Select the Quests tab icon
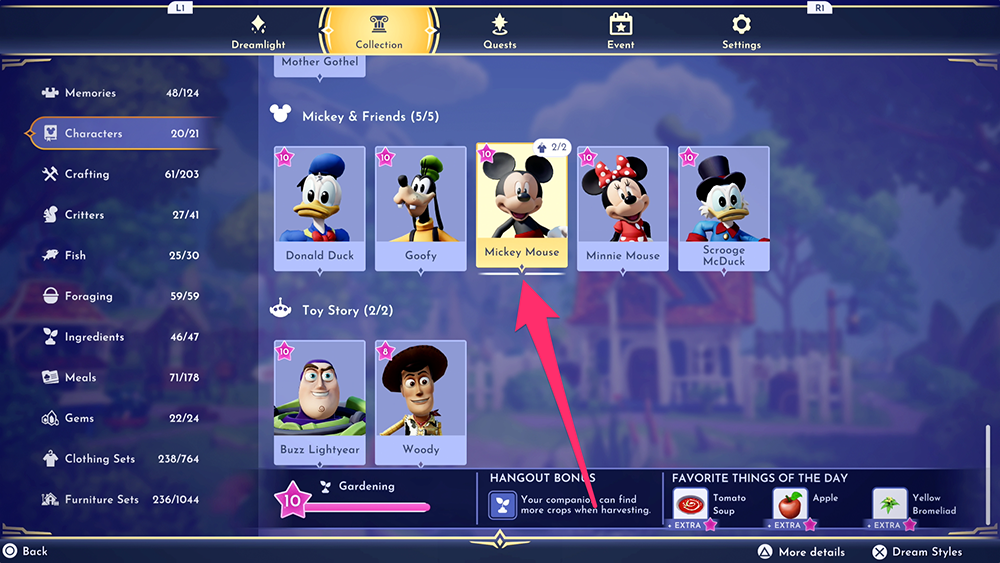The image size is (1000, 563). coord(500,24)
